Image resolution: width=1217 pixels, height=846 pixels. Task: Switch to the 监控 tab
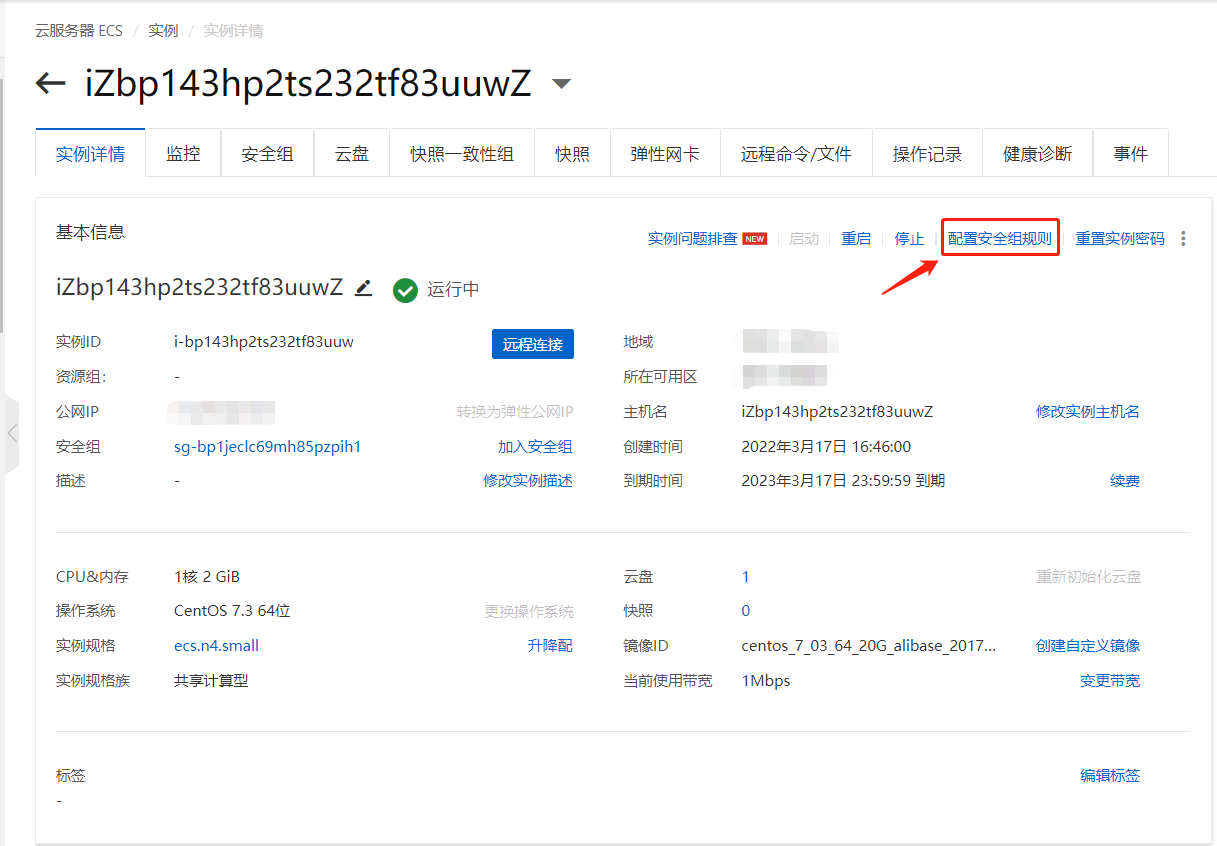click(x=183, y=154)
